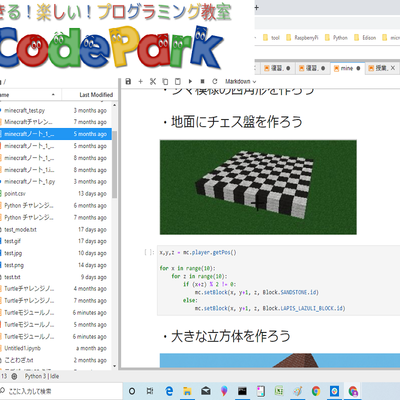Screen dimensions: 400x400
Task: Open Excel from the taskbar
Action: (x=279, y=391)
